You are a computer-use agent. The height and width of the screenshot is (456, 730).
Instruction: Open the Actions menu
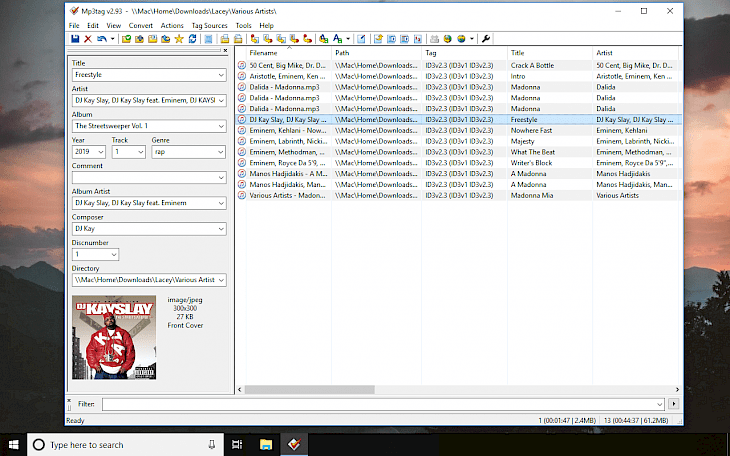point(172,26)
